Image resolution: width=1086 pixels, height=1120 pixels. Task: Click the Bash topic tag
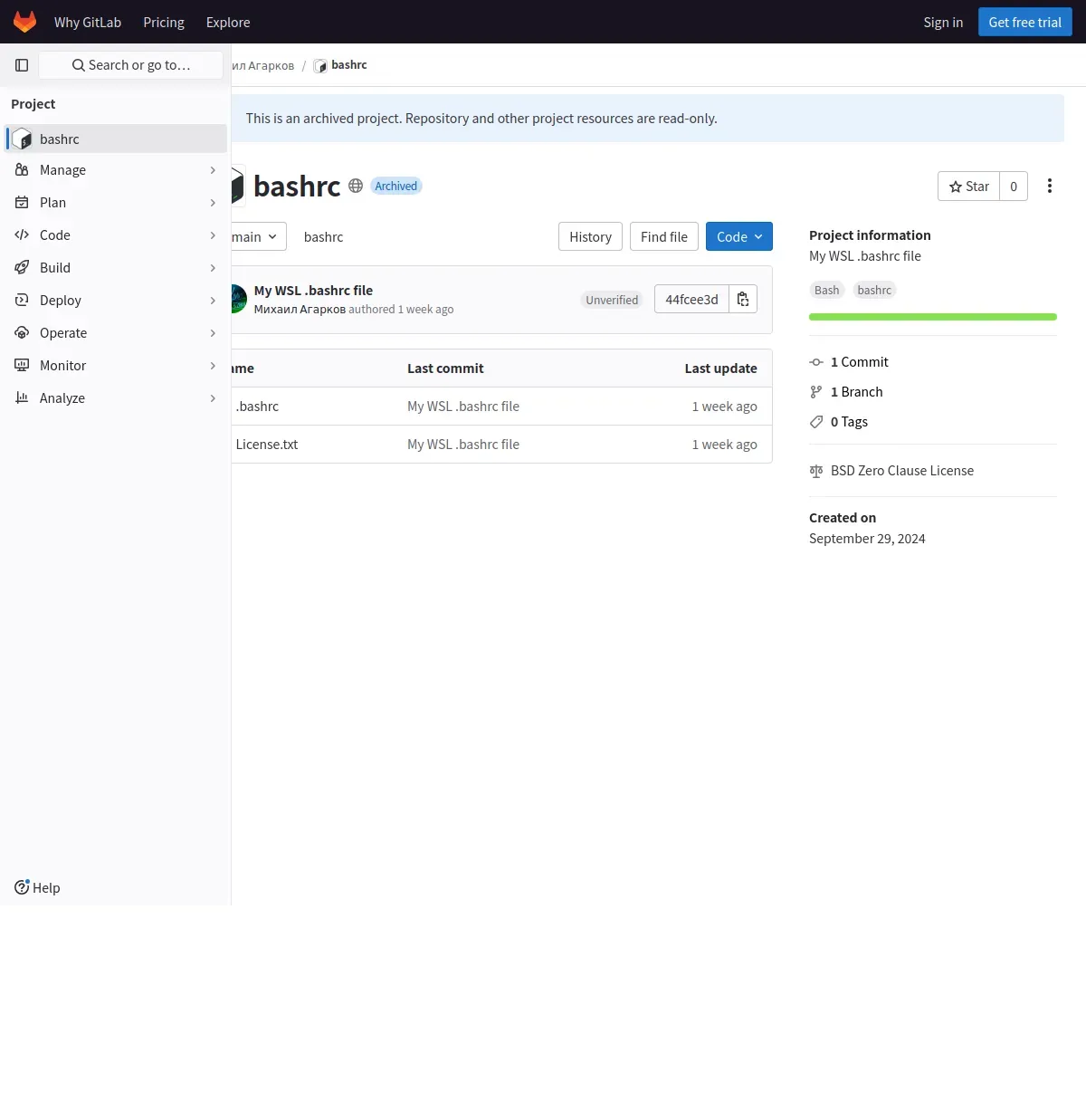pos(826,290)
